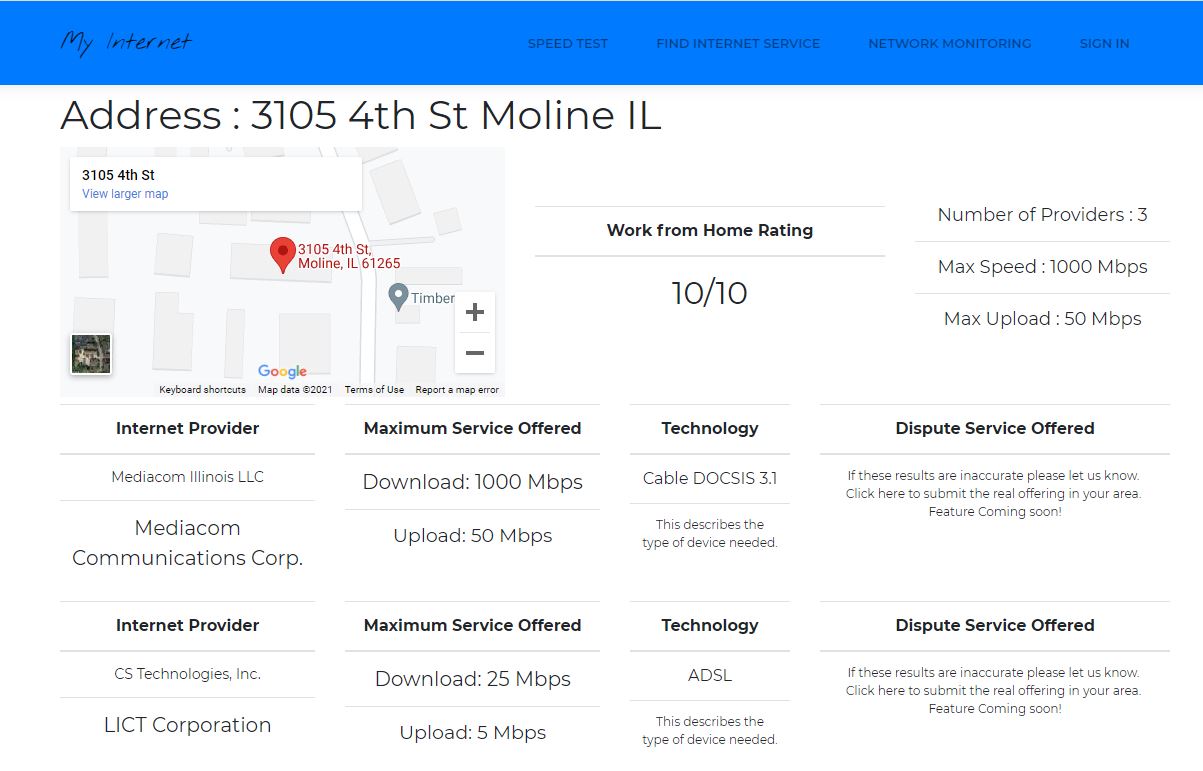Click Mediacom dispute service text
1203x771 pixels.
(993, 494)
